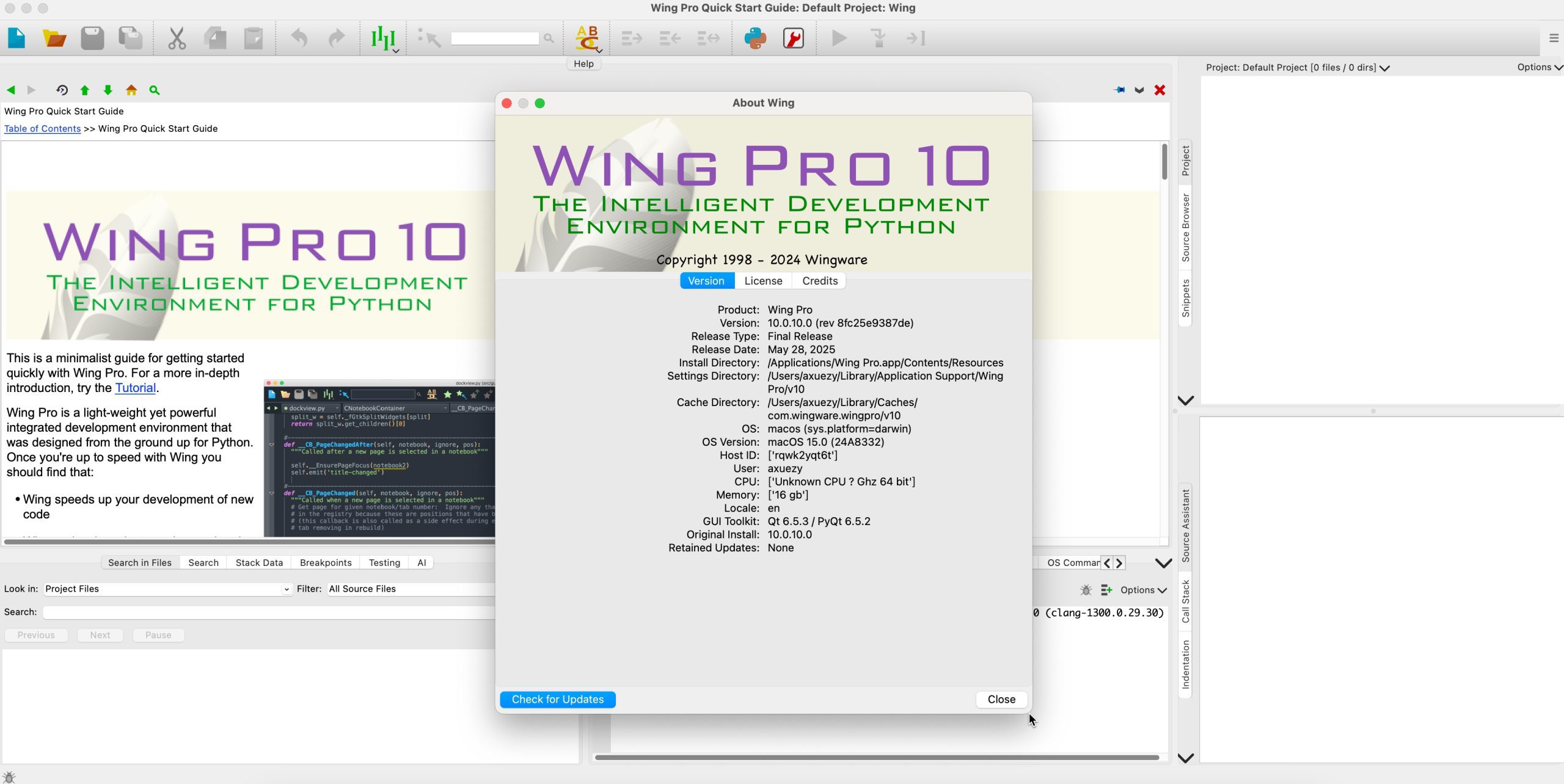Save the current file icon
Viewport: 1564px width, 784px height.
tap(92, 38)
